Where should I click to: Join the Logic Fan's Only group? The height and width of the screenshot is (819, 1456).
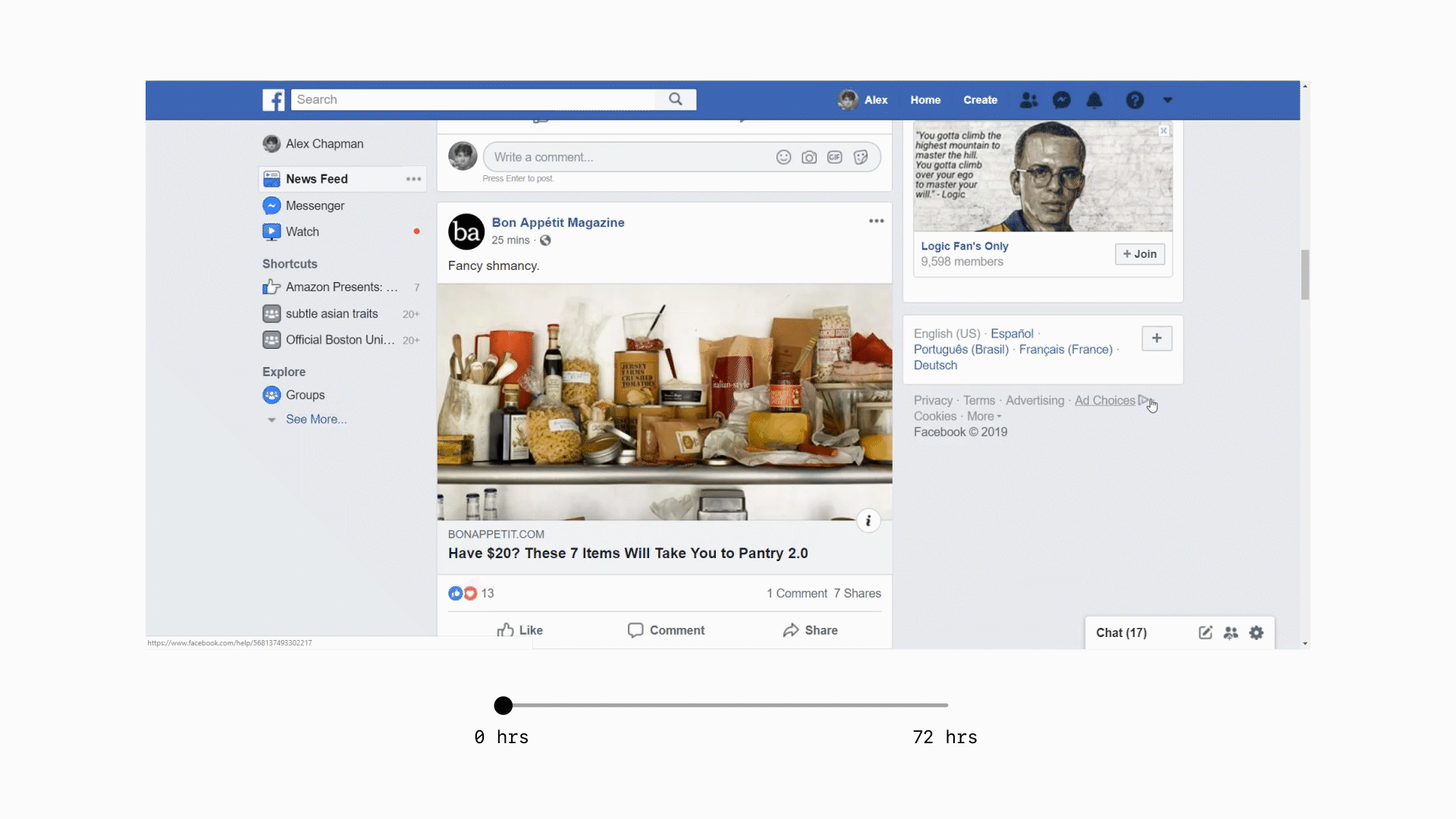(x=1140, y=254)
